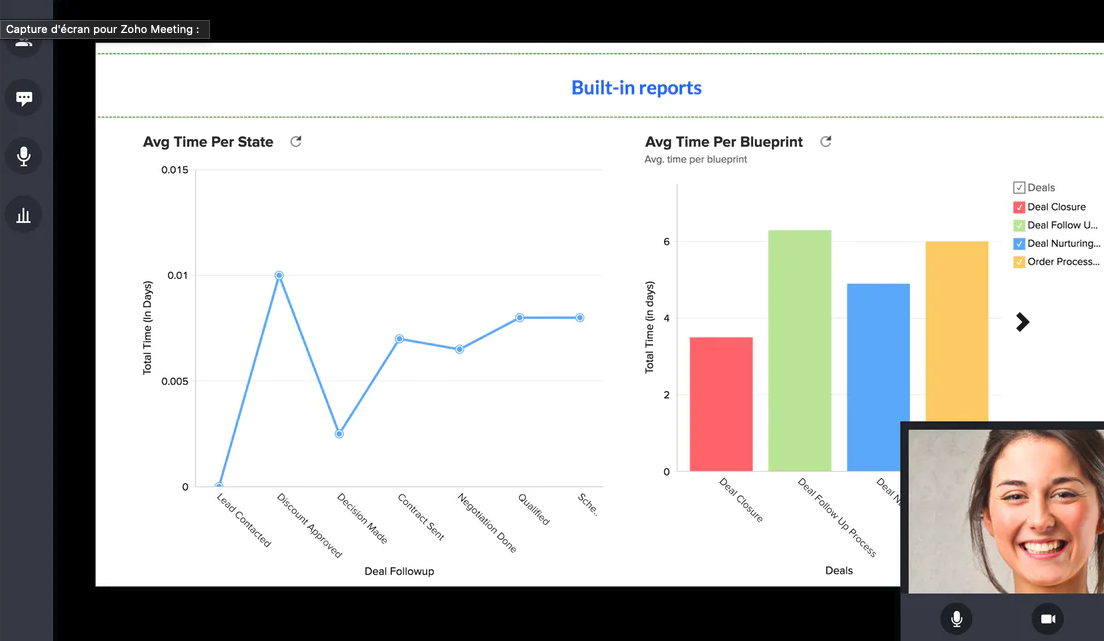
Task: Refresh the Avg Time Per State chart
Action: (x=296, y=142)
